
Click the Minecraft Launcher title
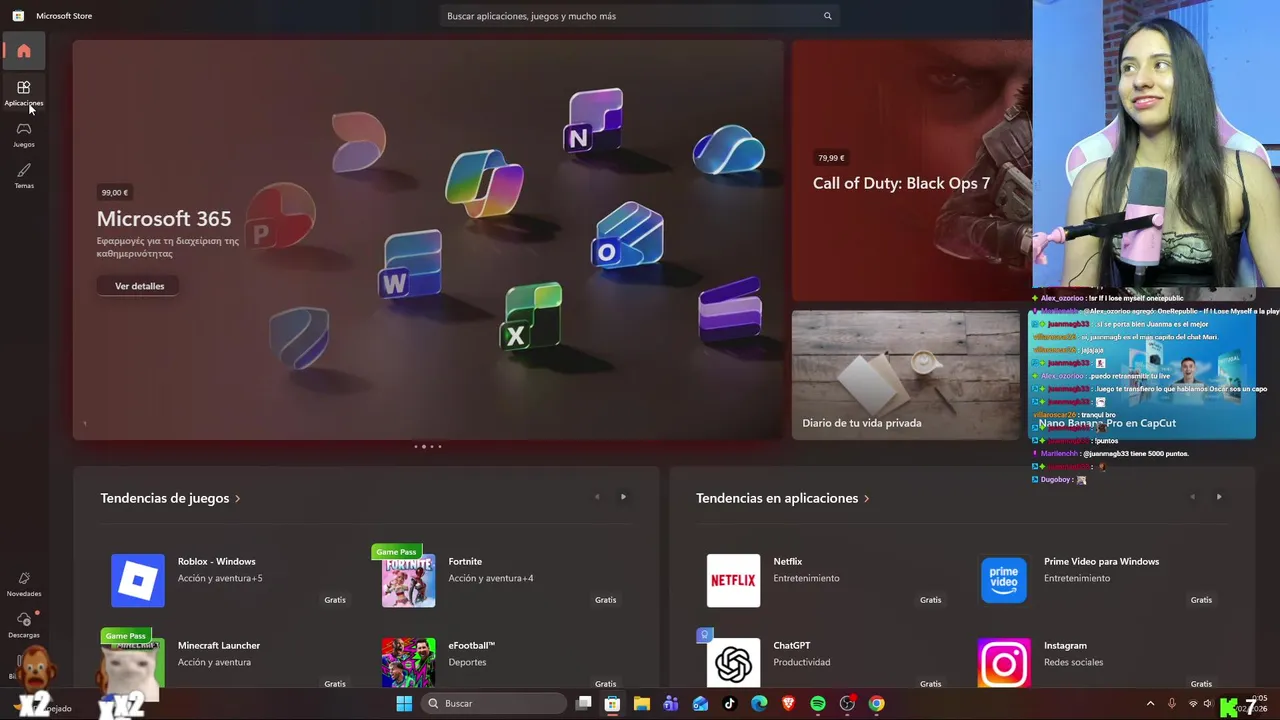point(219,645)
